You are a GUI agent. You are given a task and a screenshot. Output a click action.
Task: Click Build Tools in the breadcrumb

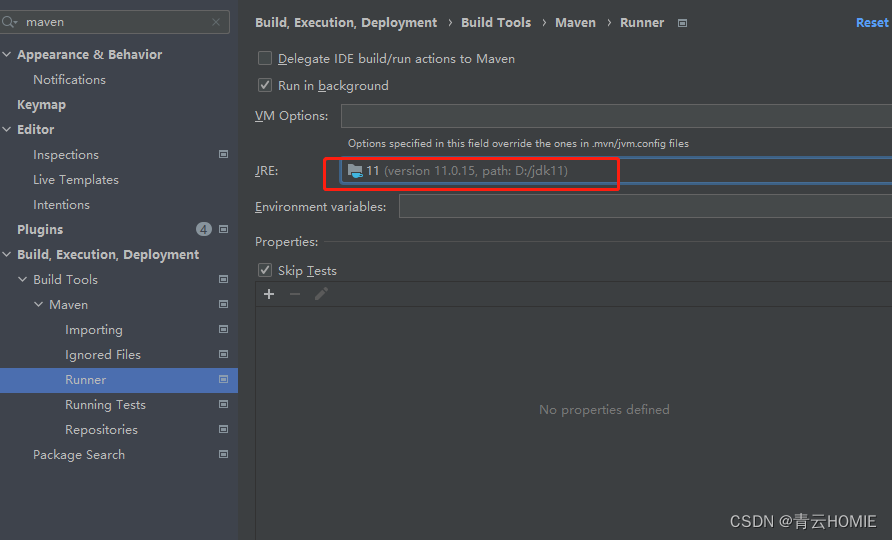pyautogui.click(x=496, y=23)
